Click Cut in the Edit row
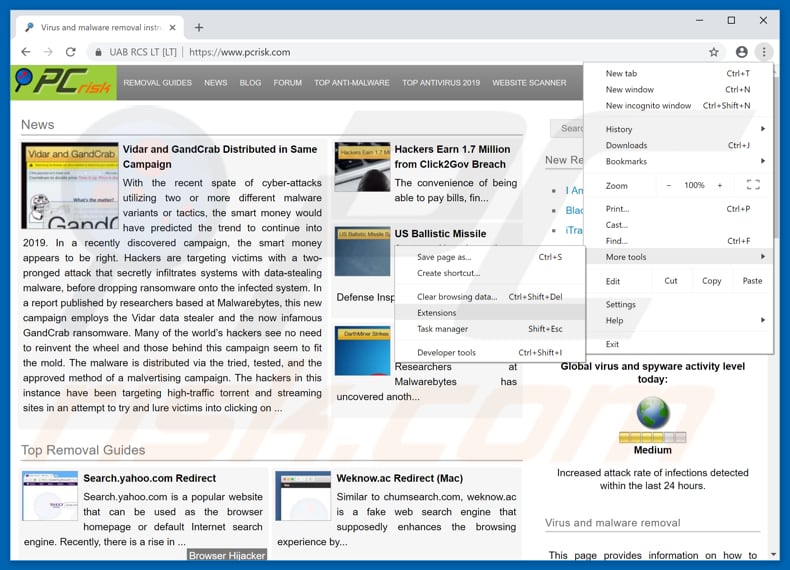 click(671, 281)
